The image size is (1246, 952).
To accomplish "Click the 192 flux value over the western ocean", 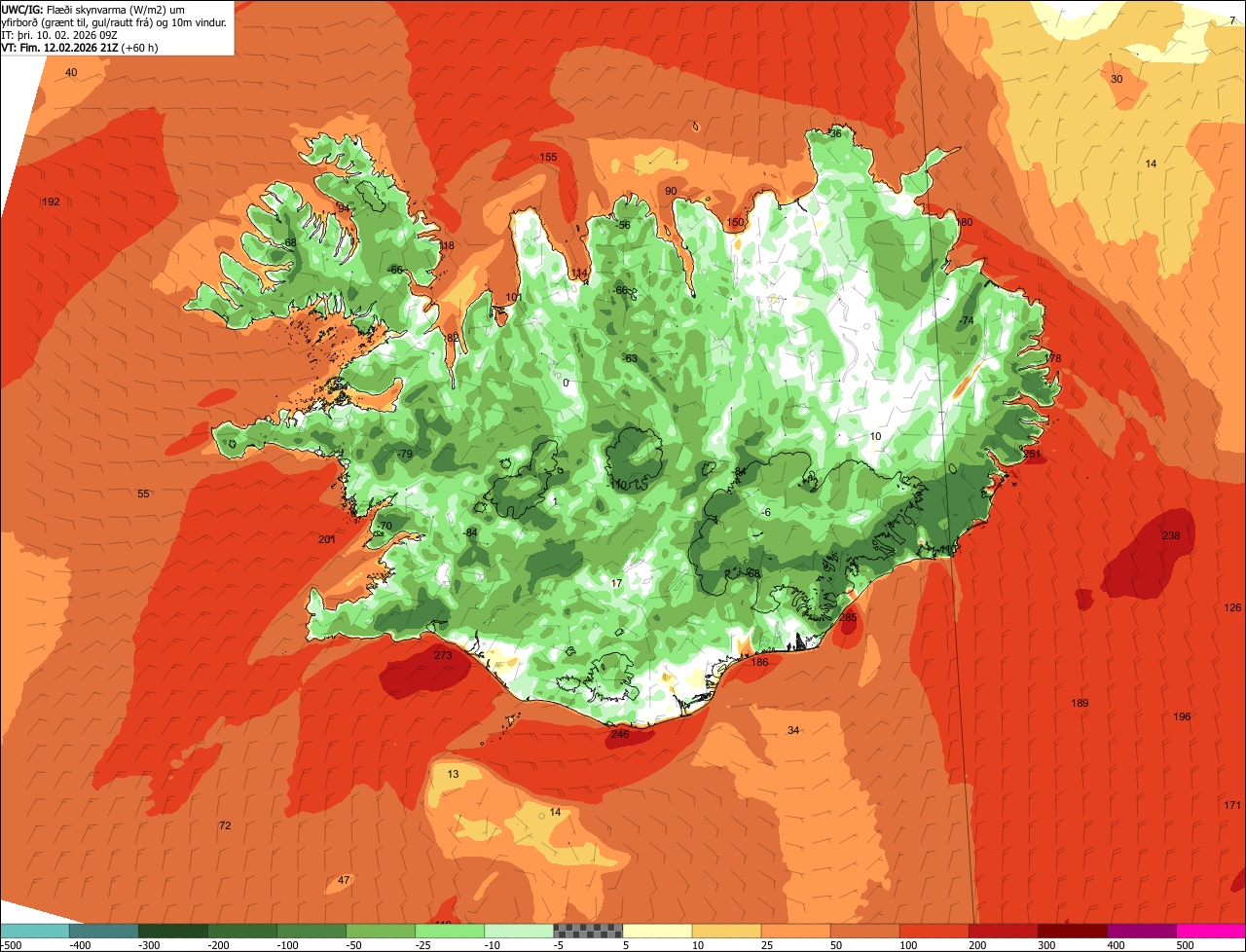I will [52, 201].
